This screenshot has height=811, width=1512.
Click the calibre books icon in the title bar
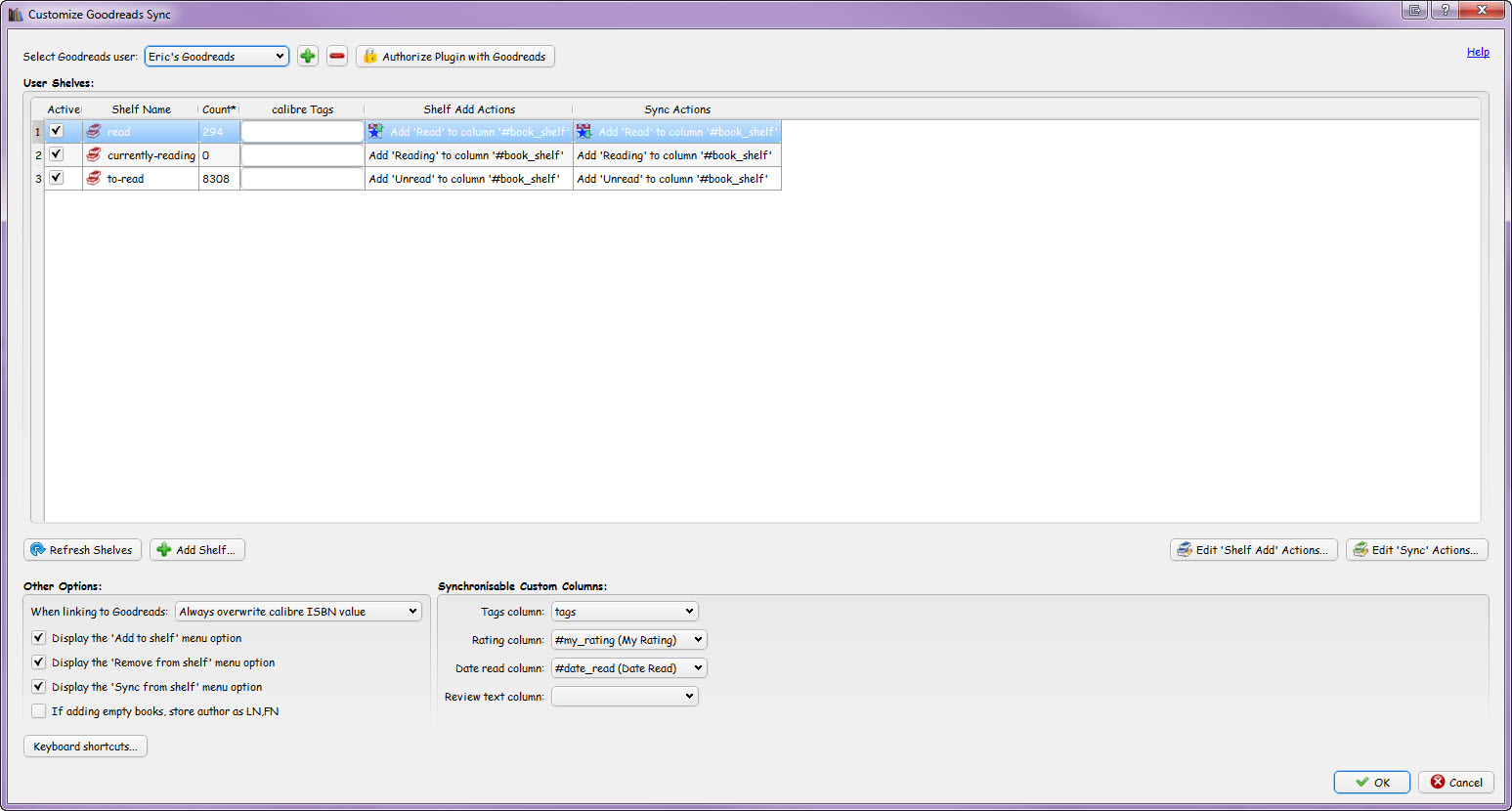coord(16,14)
